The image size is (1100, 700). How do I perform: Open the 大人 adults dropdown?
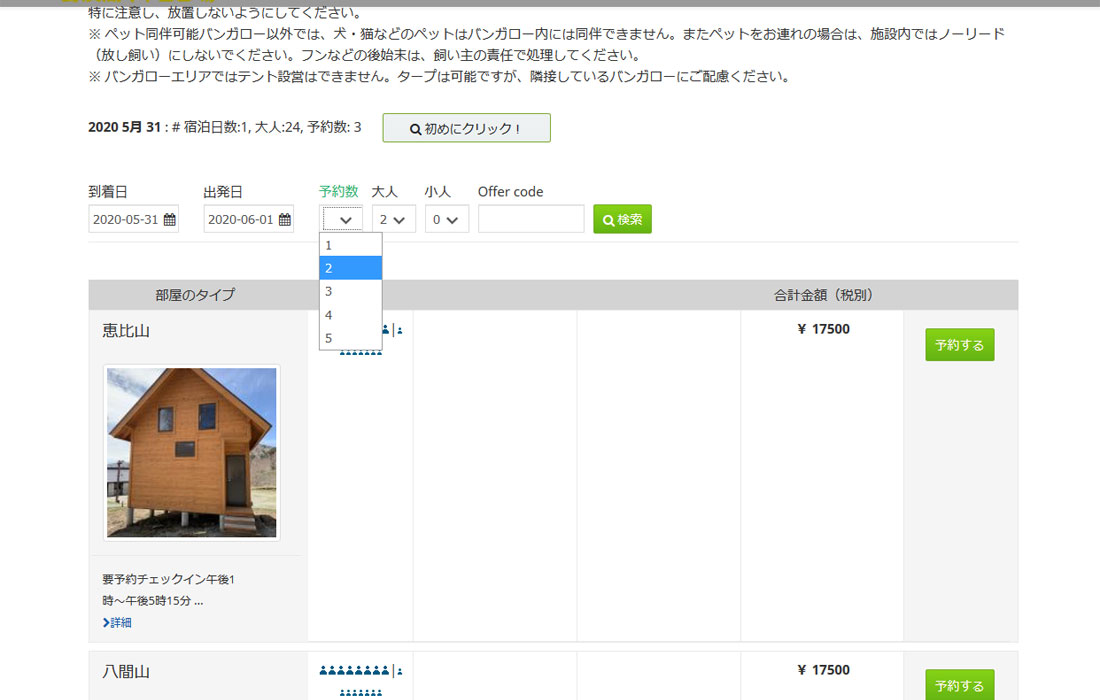point(394,218)
